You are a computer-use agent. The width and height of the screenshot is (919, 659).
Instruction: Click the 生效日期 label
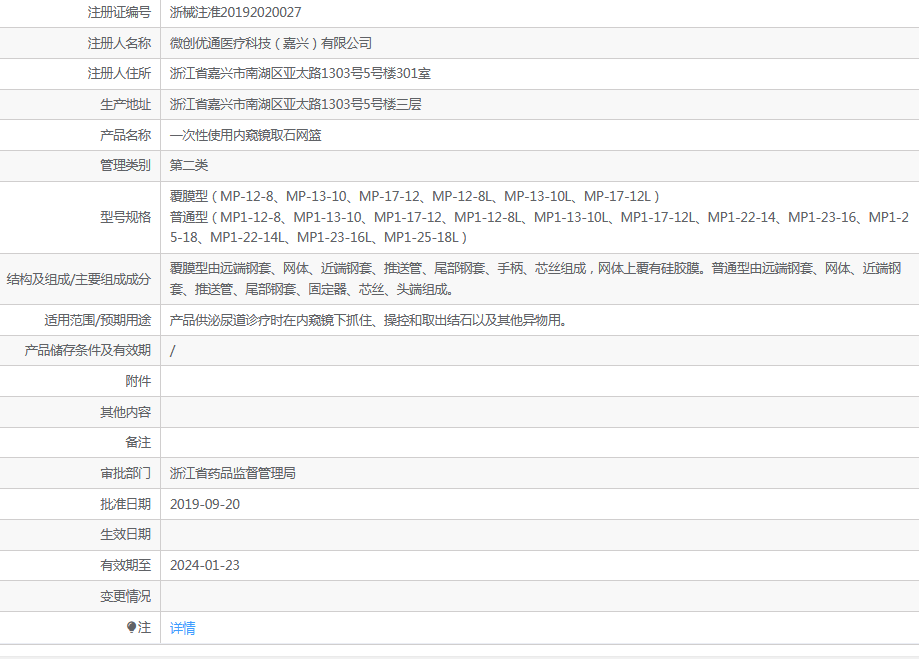(125, 535)
